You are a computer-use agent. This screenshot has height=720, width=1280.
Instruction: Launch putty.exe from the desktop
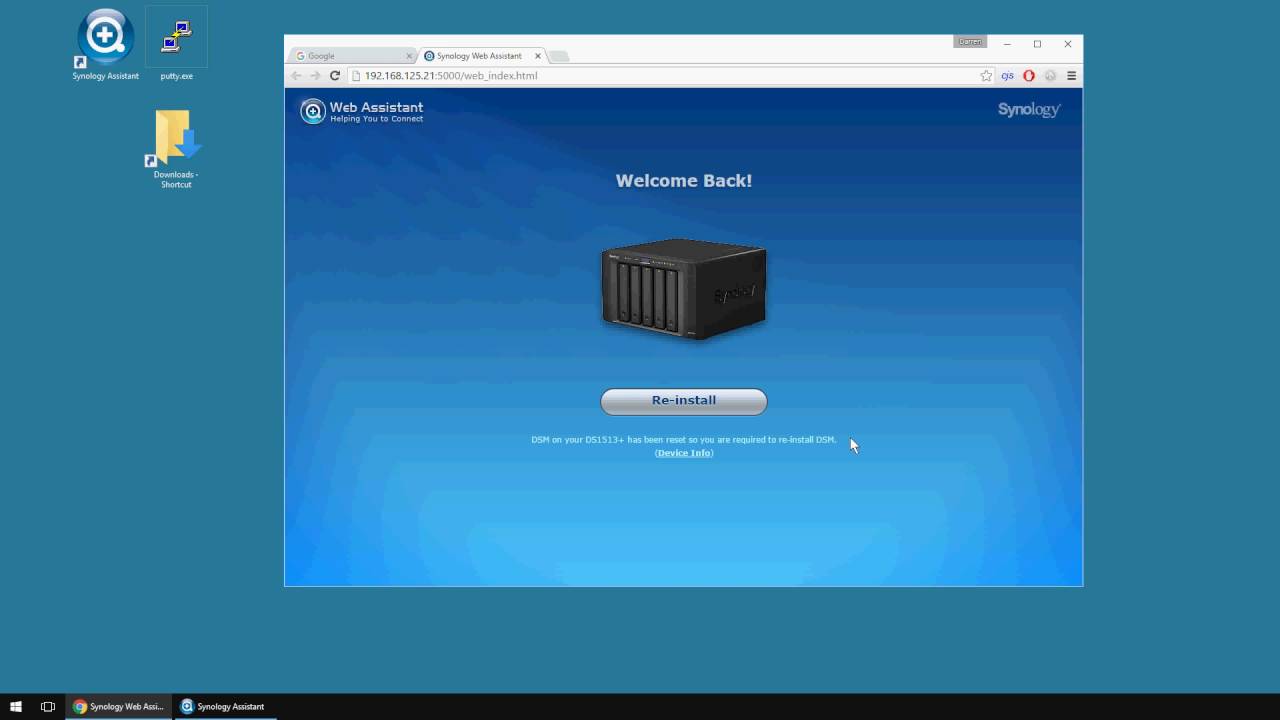pos(176,44)
